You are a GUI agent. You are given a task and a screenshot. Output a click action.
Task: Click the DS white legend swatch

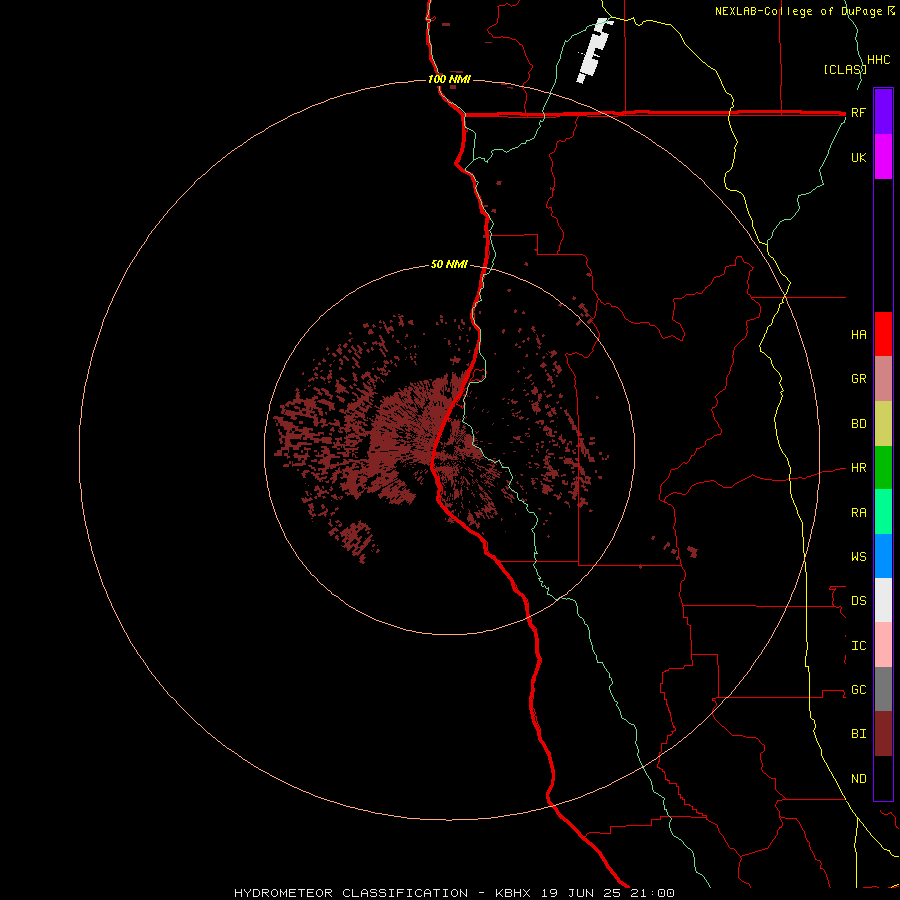(x=883, y=600)
